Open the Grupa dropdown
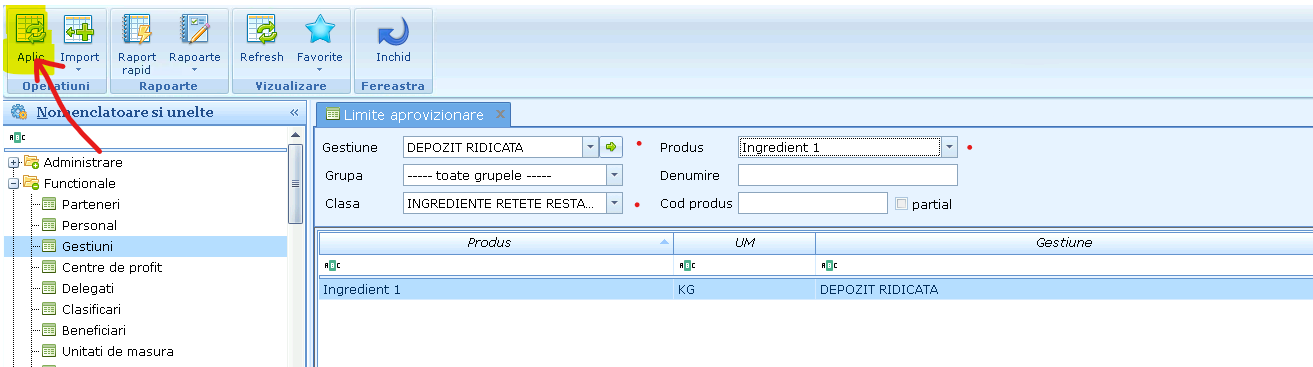Screen dimensions: 1313x367 pyautogui.click(x=614, y=175)
